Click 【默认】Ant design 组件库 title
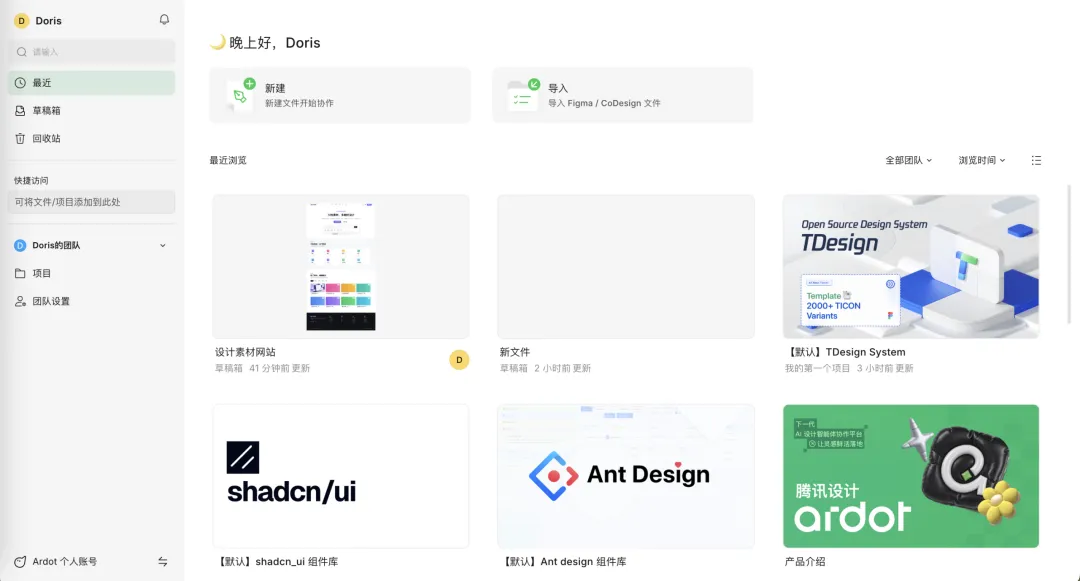This screenshot has height=581, width=1080. (x=563, y=562)
